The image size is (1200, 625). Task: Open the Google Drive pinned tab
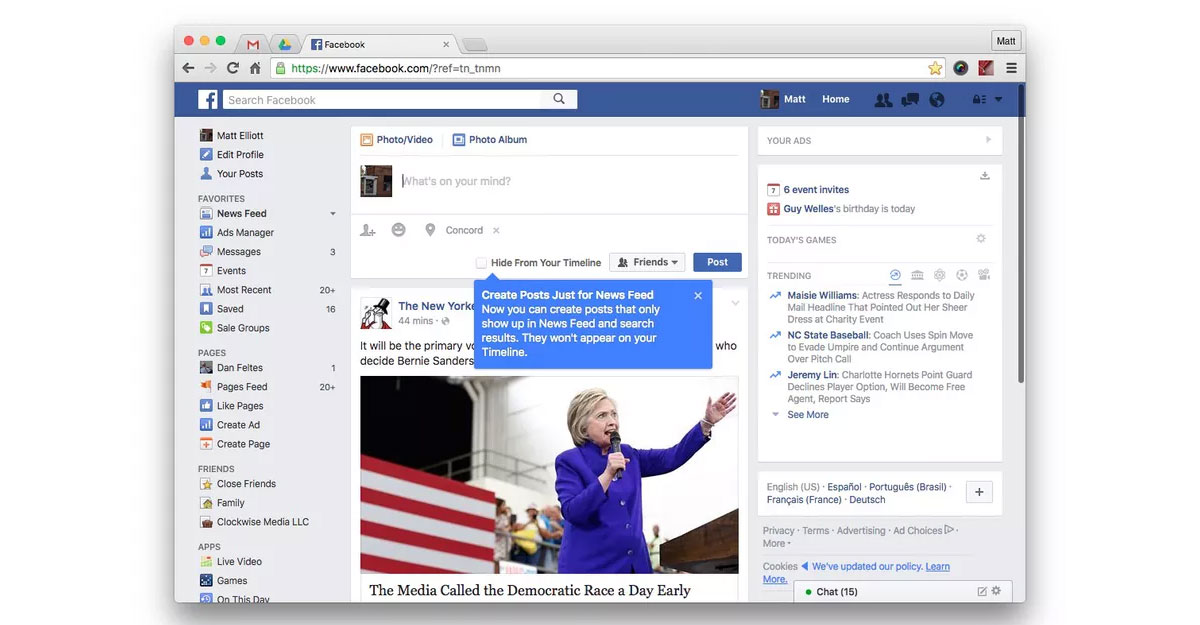tap(285, 44)
